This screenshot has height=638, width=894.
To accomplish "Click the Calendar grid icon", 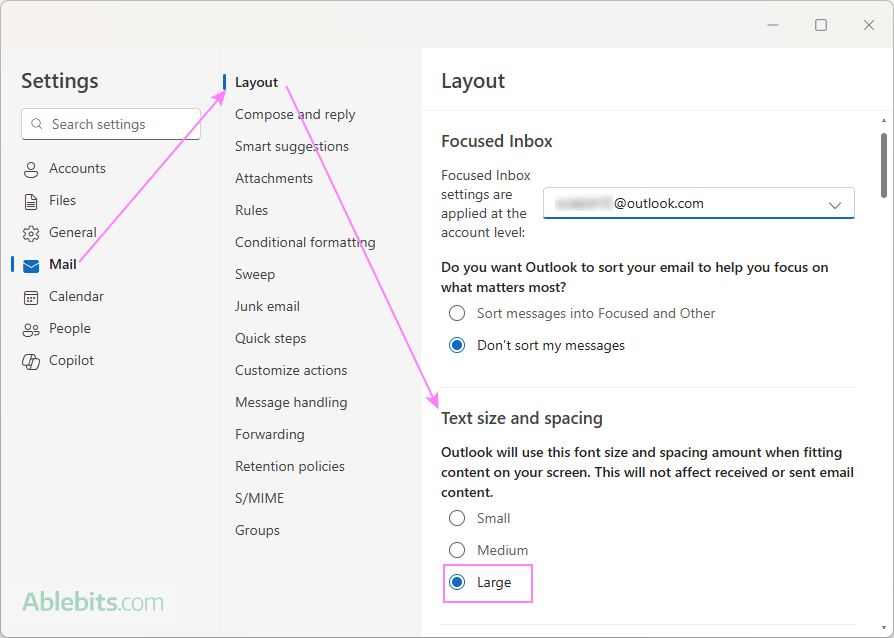I will point(31,298).
